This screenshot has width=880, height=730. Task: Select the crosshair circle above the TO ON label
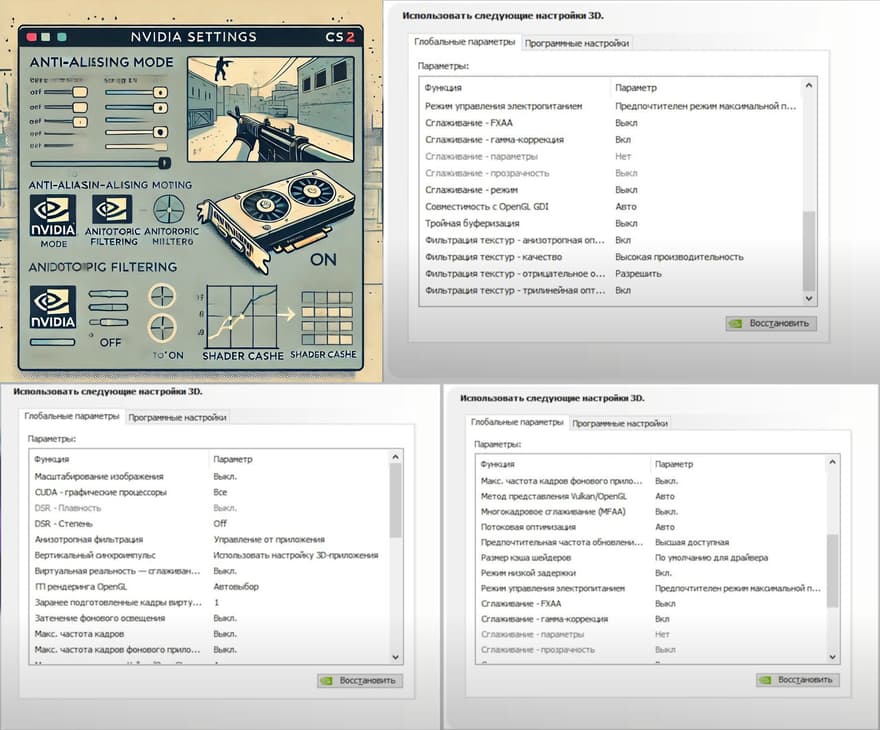tap(162, 328)
